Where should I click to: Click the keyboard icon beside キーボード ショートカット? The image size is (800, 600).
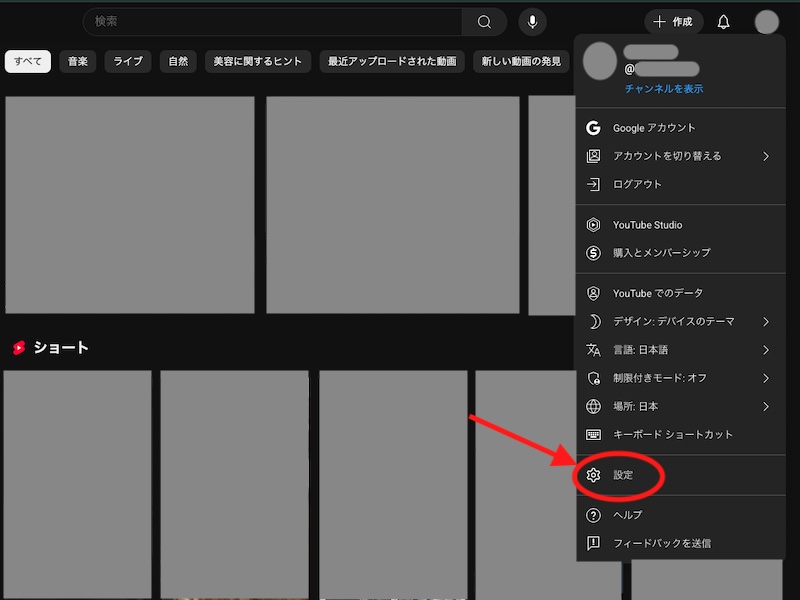[595, 434]
